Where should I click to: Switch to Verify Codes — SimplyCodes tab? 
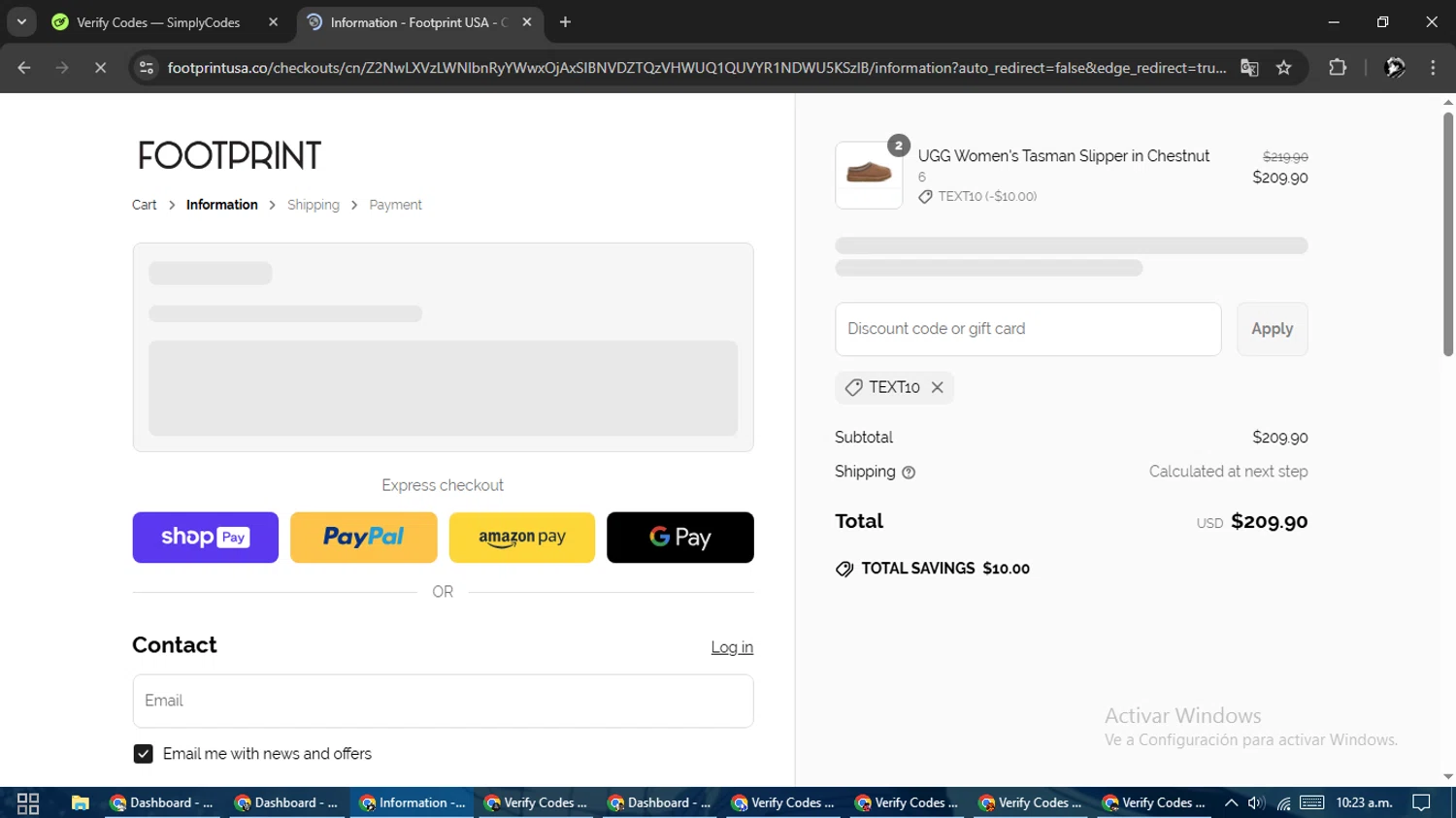(x=158, y=22)
